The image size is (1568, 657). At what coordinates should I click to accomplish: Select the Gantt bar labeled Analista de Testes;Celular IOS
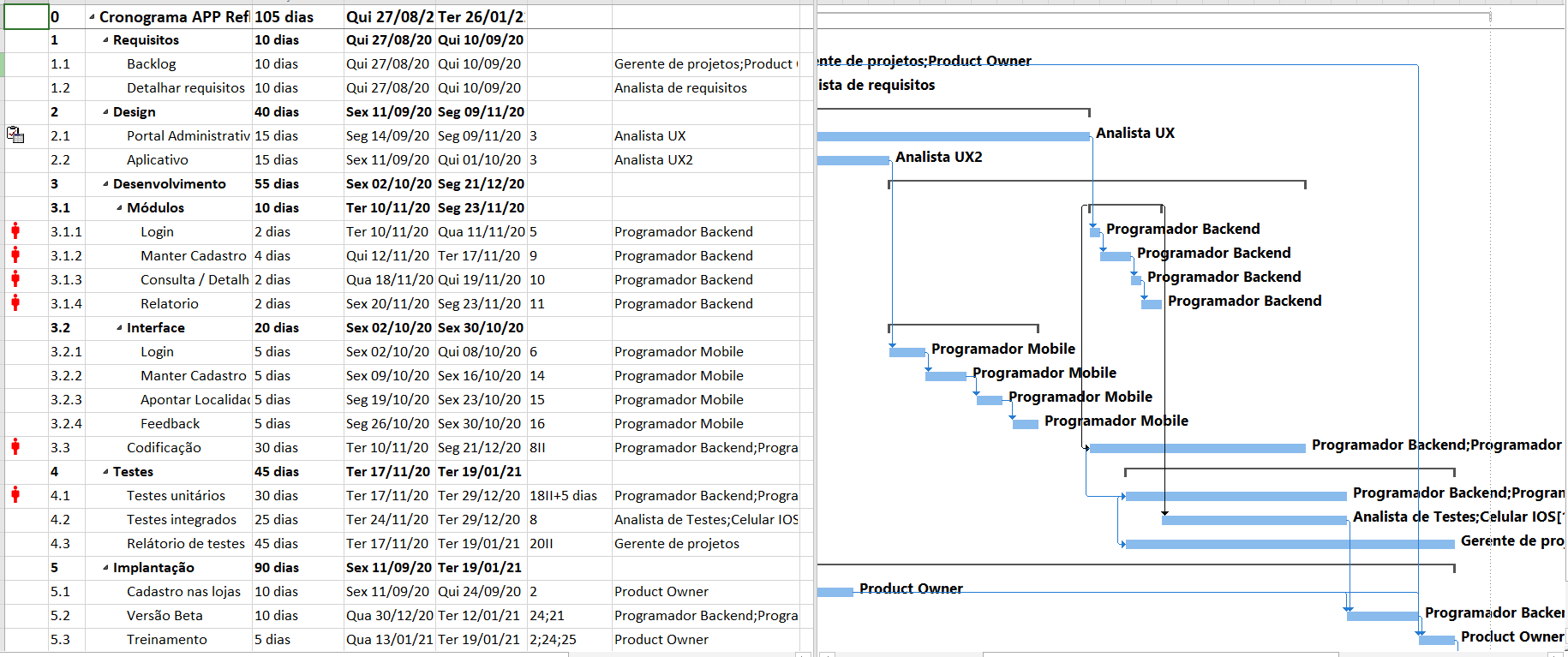pyautogui.click(x=1254, y=520)
